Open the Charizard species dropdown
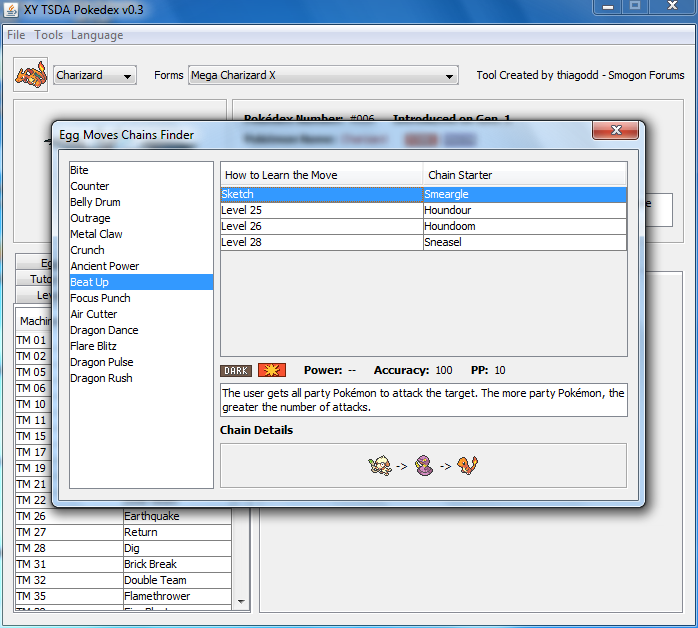This screenshot has height=628, width=698. [x=95, y=75]
